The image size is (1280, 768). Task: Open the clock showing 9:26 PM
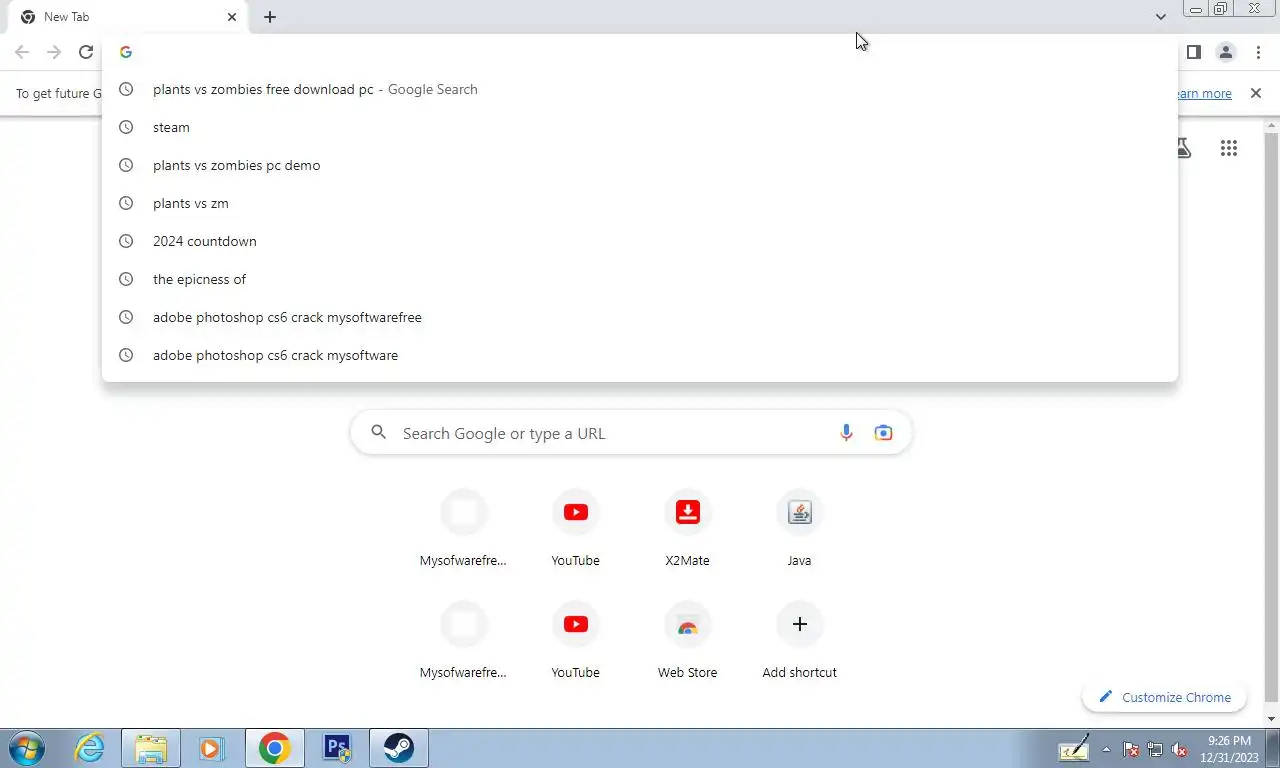tap(1229, 749)
